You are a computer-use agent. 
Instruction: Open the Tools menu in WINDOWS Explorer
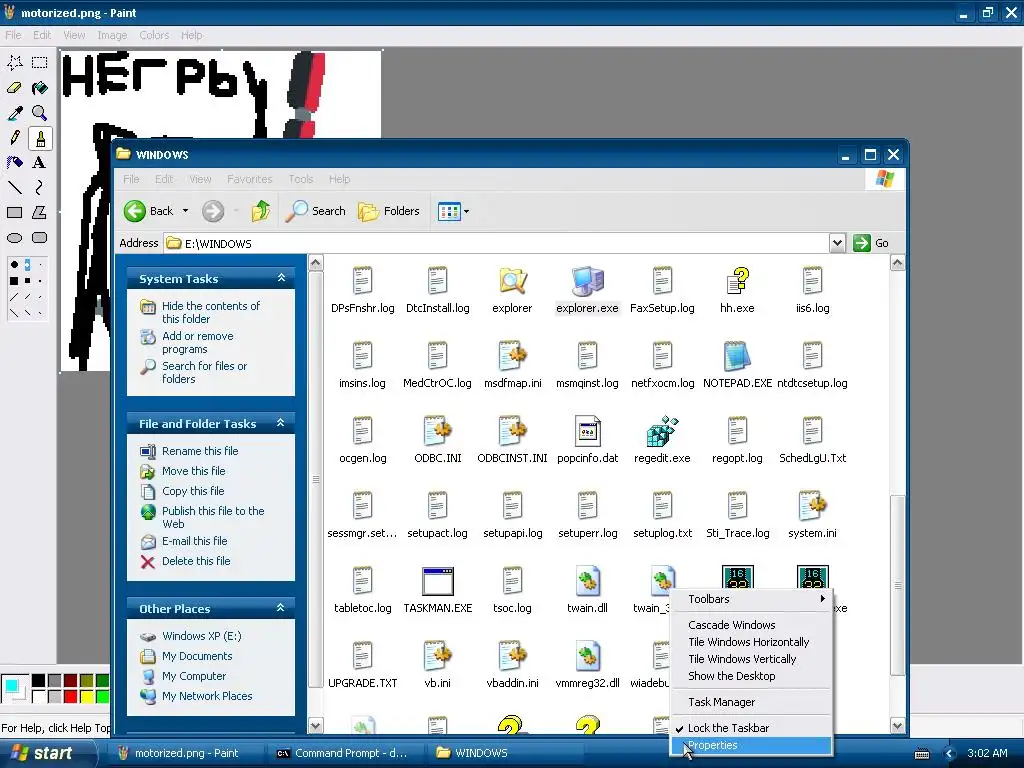[300, 179]
